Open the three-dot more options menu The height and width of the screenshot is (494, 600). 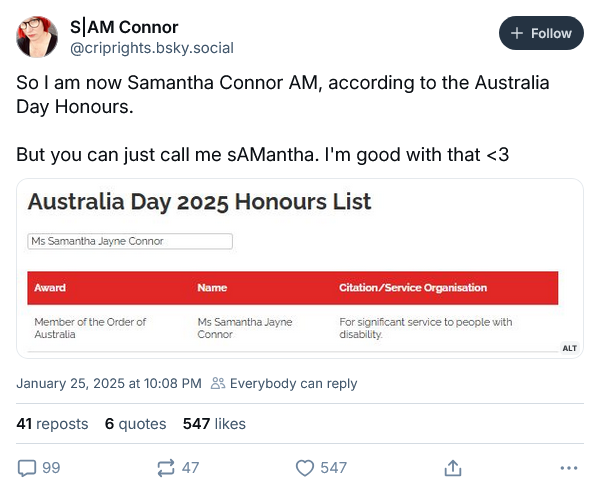pyautogui.click(x=569, y=468)
